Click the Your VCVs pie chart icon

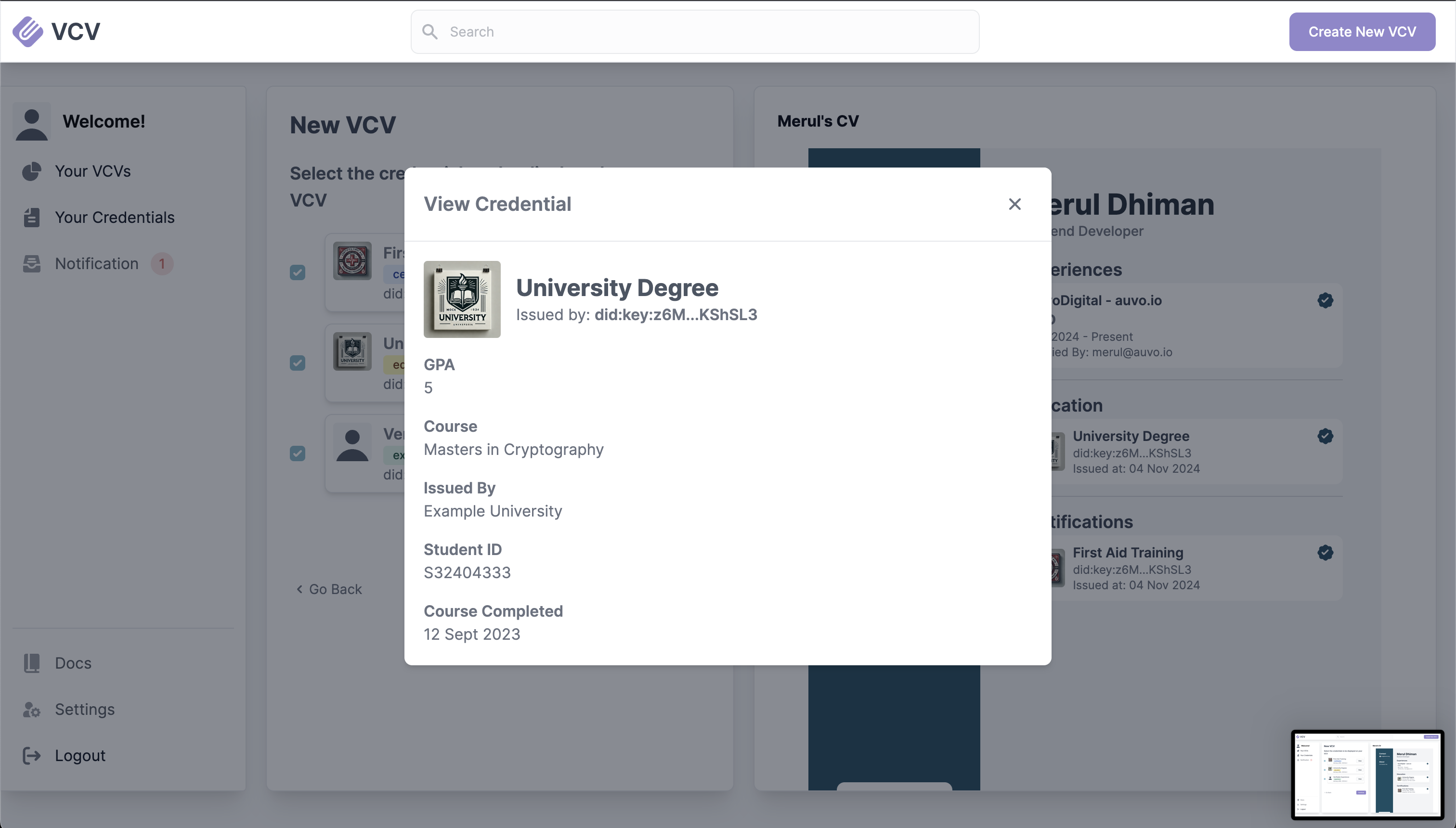click(x=31, y=171)
